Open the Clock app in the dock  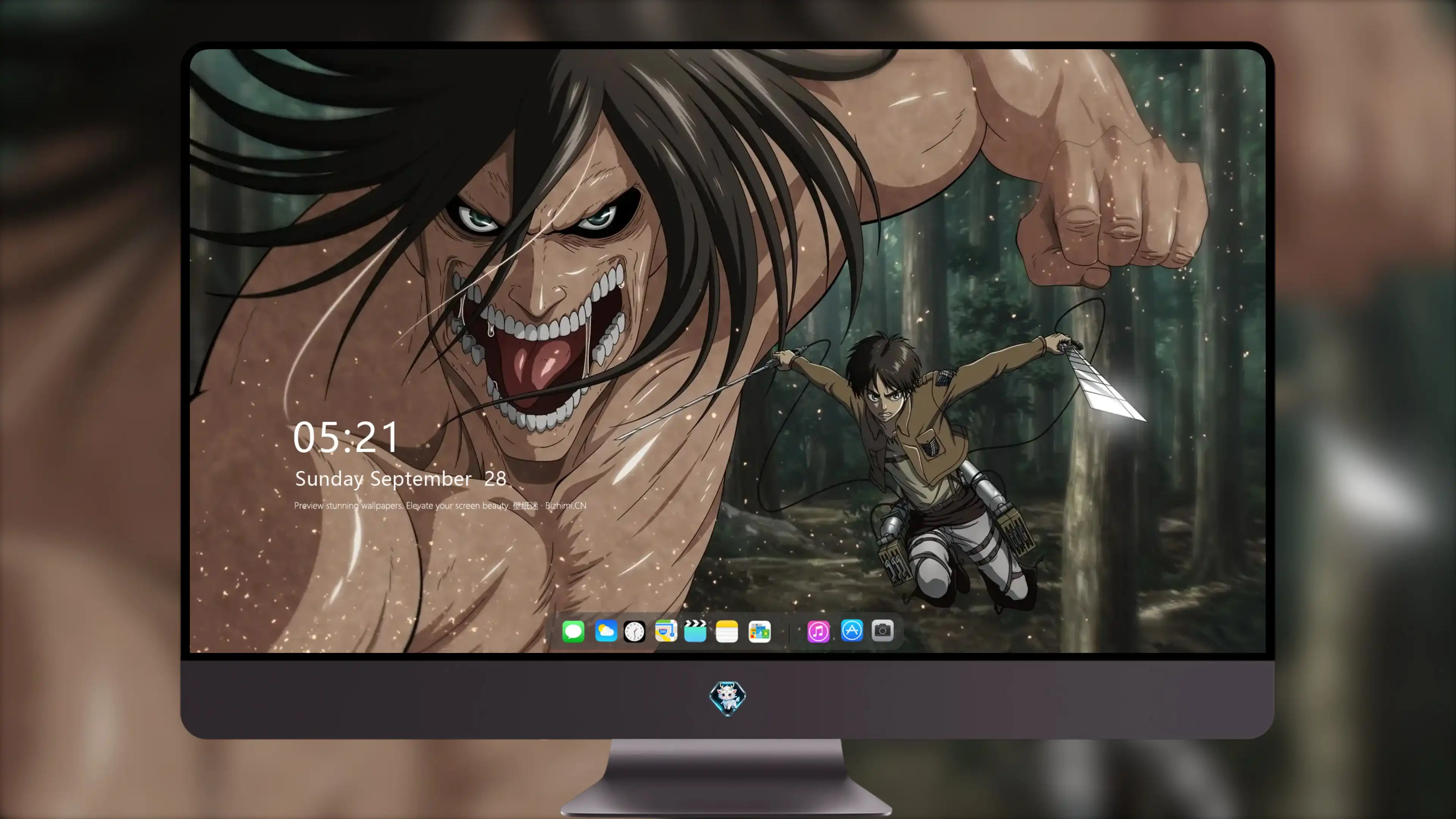pos(634,631)
